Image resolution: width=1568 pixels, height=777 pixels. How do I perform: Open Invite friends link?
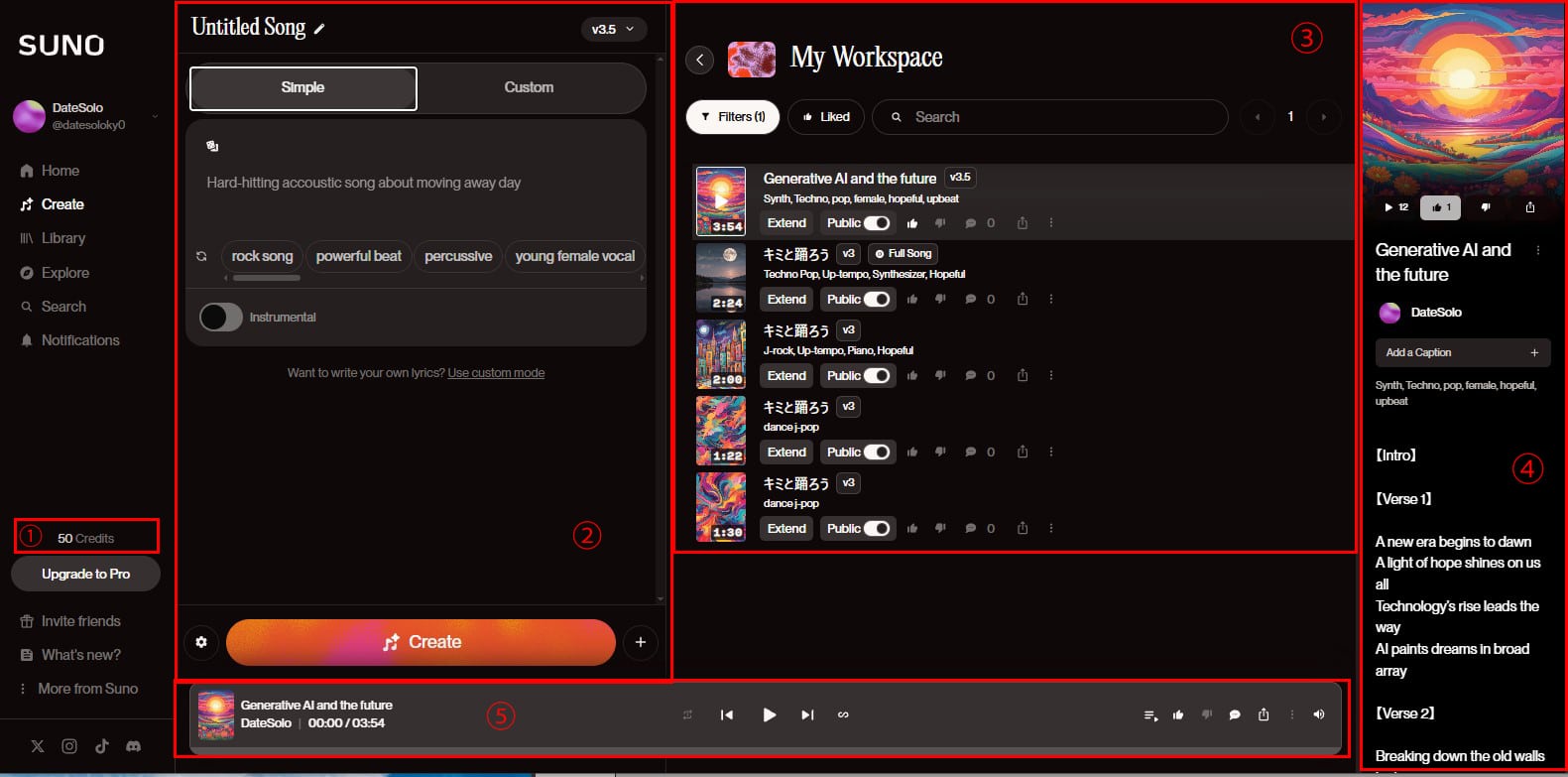(69, 621)
